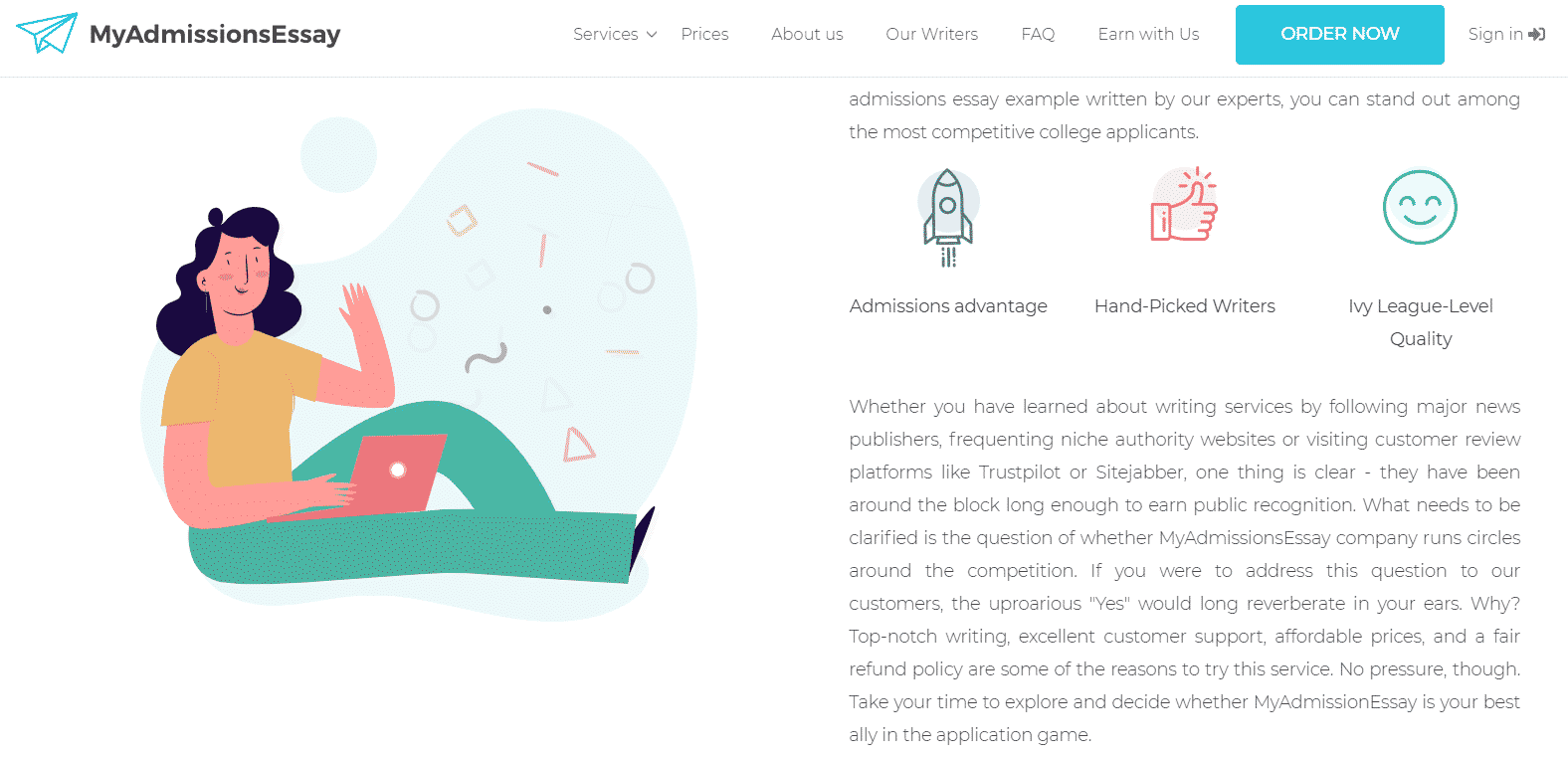This screenshot has width=1568, height=757.
Task: Go to About us page
Action: pyautogui.click(x=807, y=34)
